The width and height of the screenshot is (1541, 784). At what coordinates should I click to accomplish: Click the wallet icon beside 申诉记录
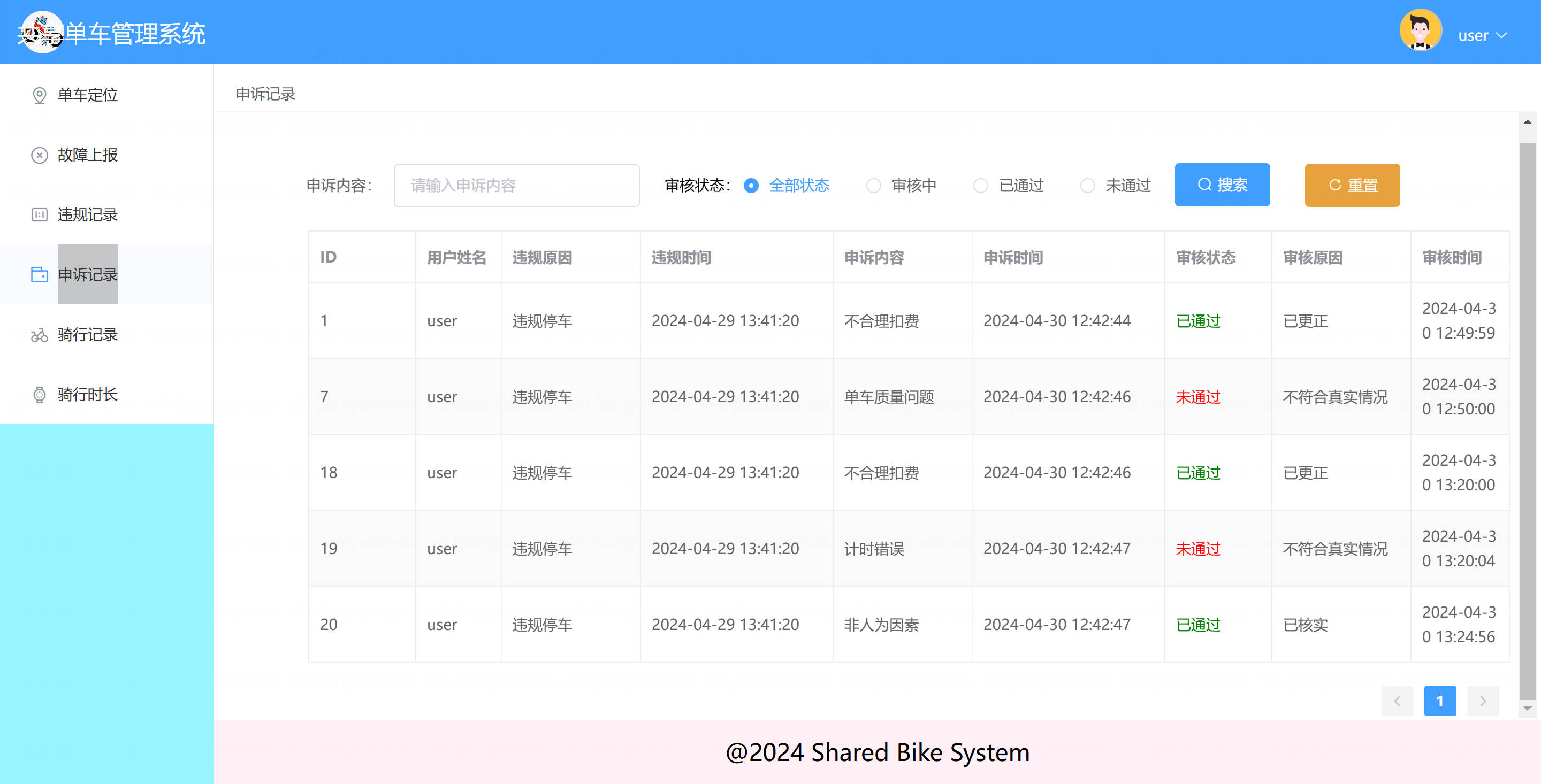[40, 274]
